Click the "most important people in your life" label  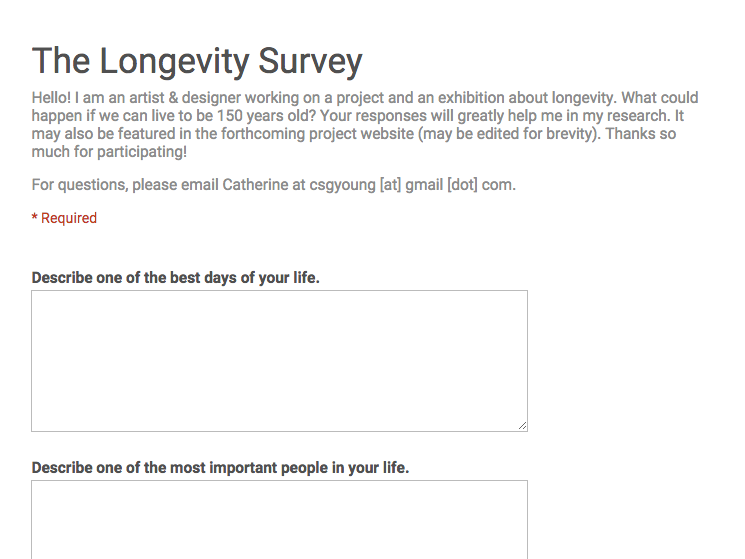[x=220, y=467]
